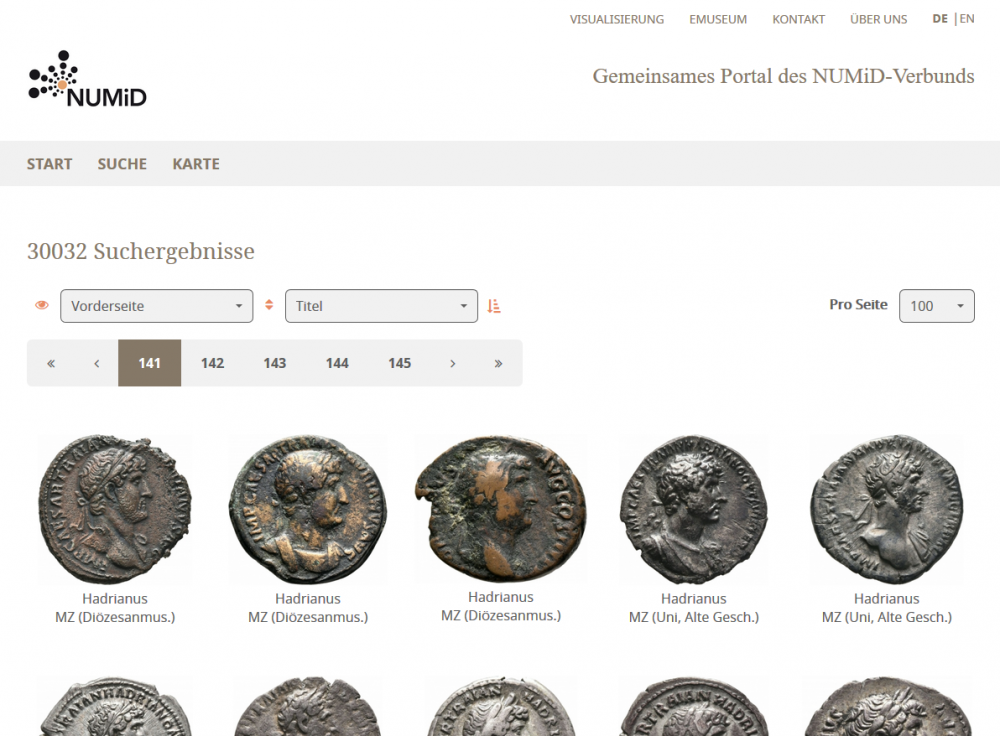This screenshot has height=736, width=1000.
Task: Select page 143 in pagination
Action: pyautogui.click(x=275, y=363)
